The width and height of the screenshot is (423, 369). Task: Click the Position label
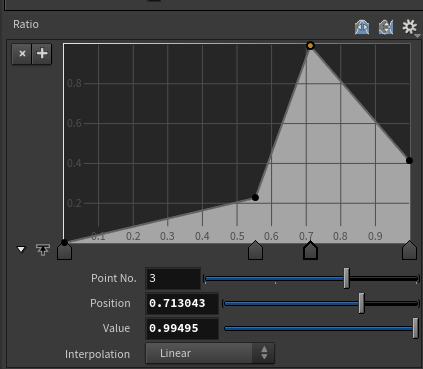(x=110, y=303)
